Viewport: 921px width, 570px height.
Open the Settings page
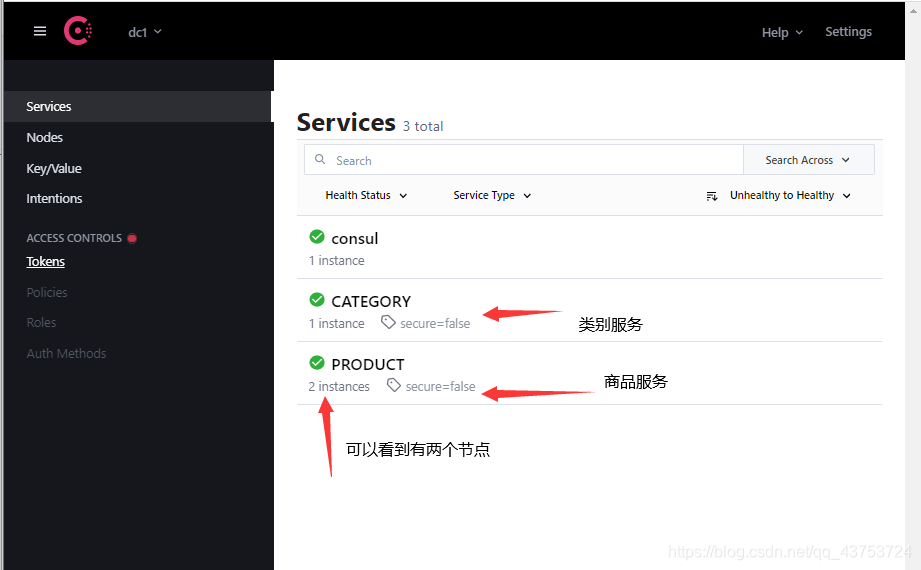point(848,32)
